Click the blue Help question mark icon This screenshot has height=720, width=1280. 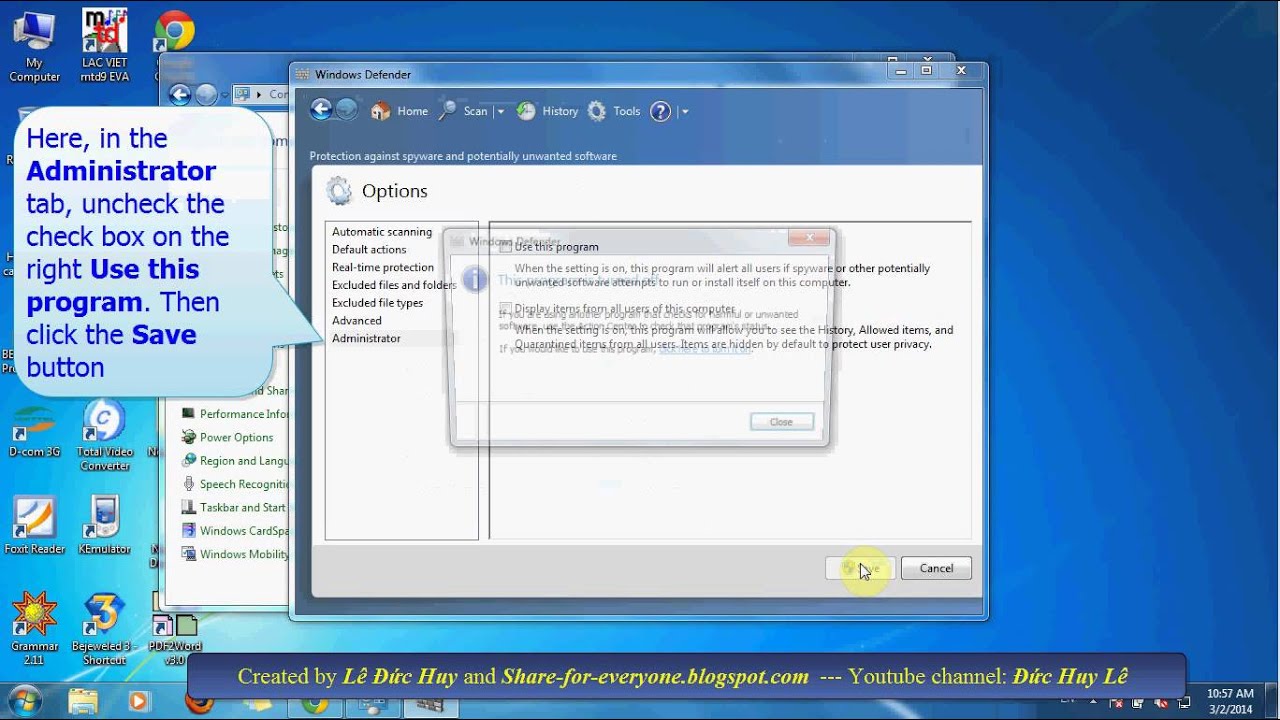(660, 111)
